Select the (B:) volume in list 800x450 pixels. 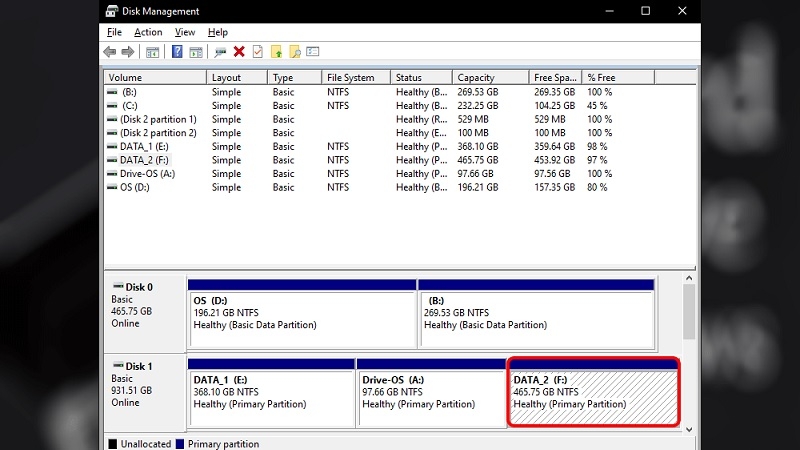point(129,92)
